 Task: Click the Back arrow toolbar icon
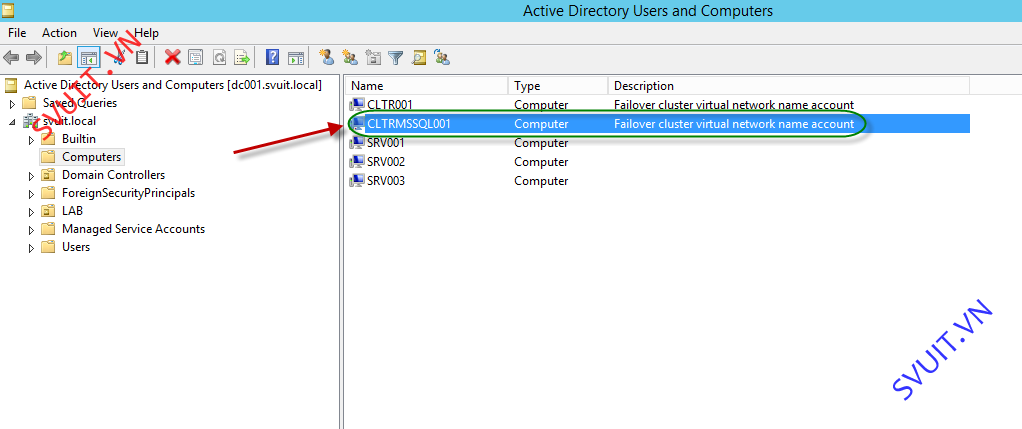point(11,57)
